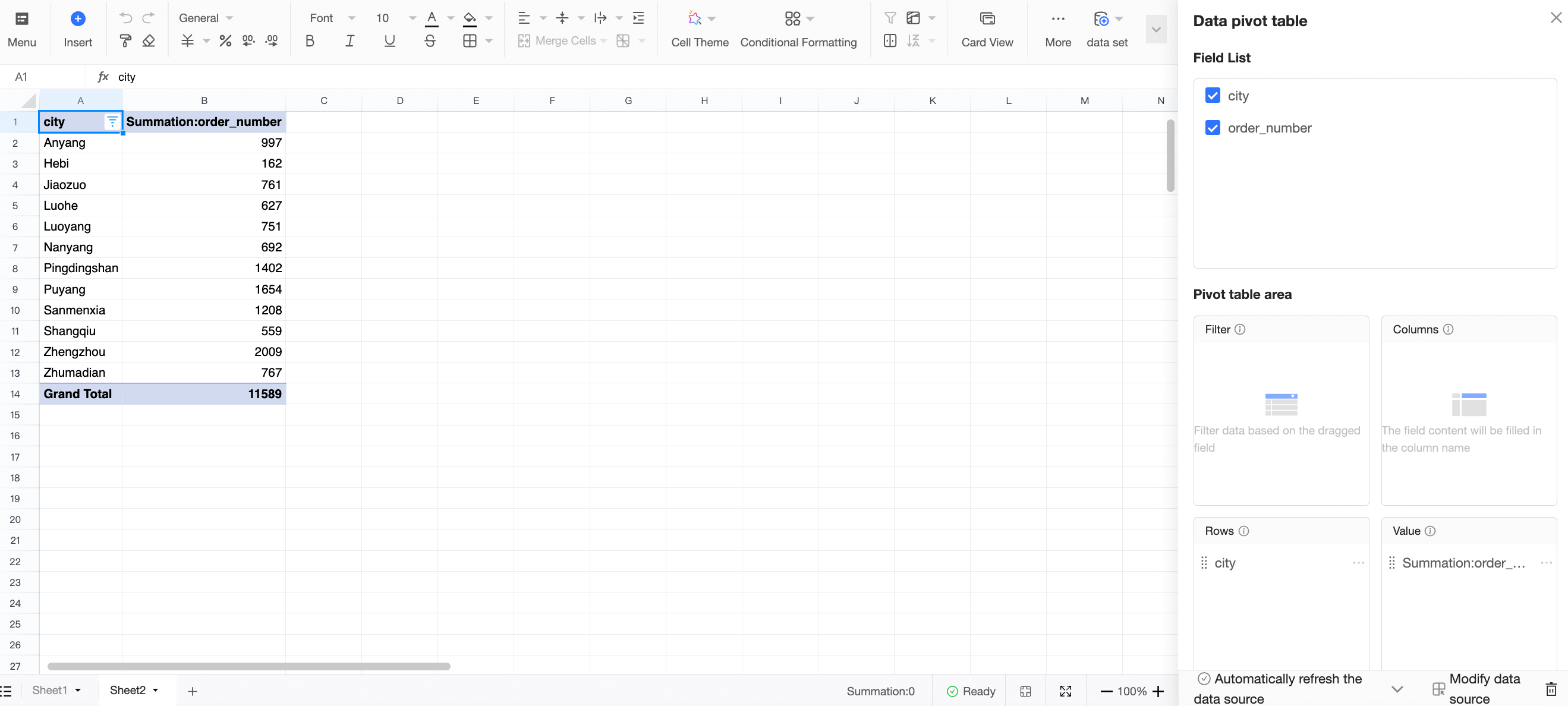Click the eraser clear format icon
The width and height of the screenshot is (1568, 706).
pos(149,41)
